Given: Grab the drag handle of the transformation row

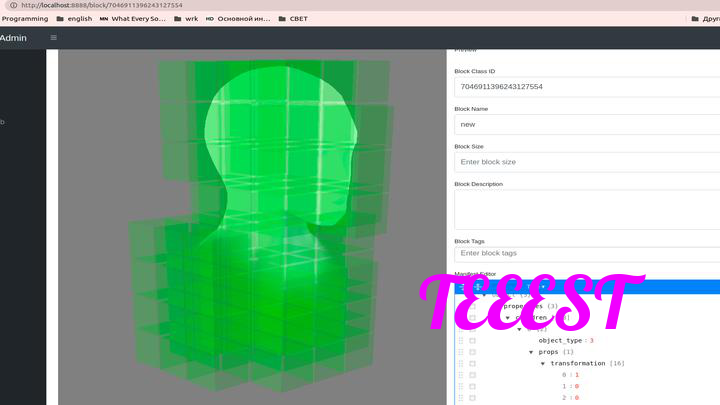Looking at the screenshot, I should (461, 364).
